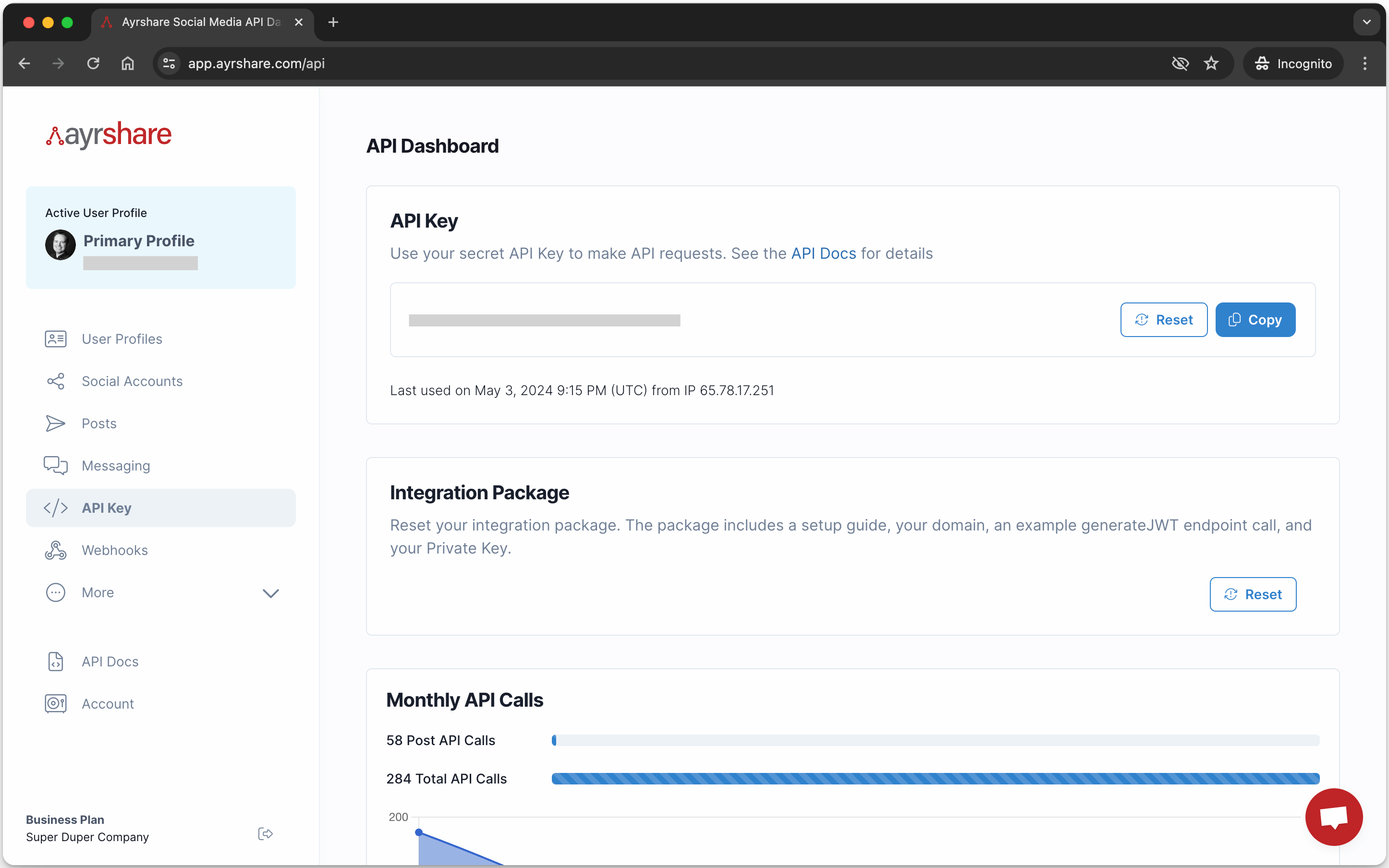1389x868 pixels.
Task: Open Account in the sidebar
Action: click(108, 704)
